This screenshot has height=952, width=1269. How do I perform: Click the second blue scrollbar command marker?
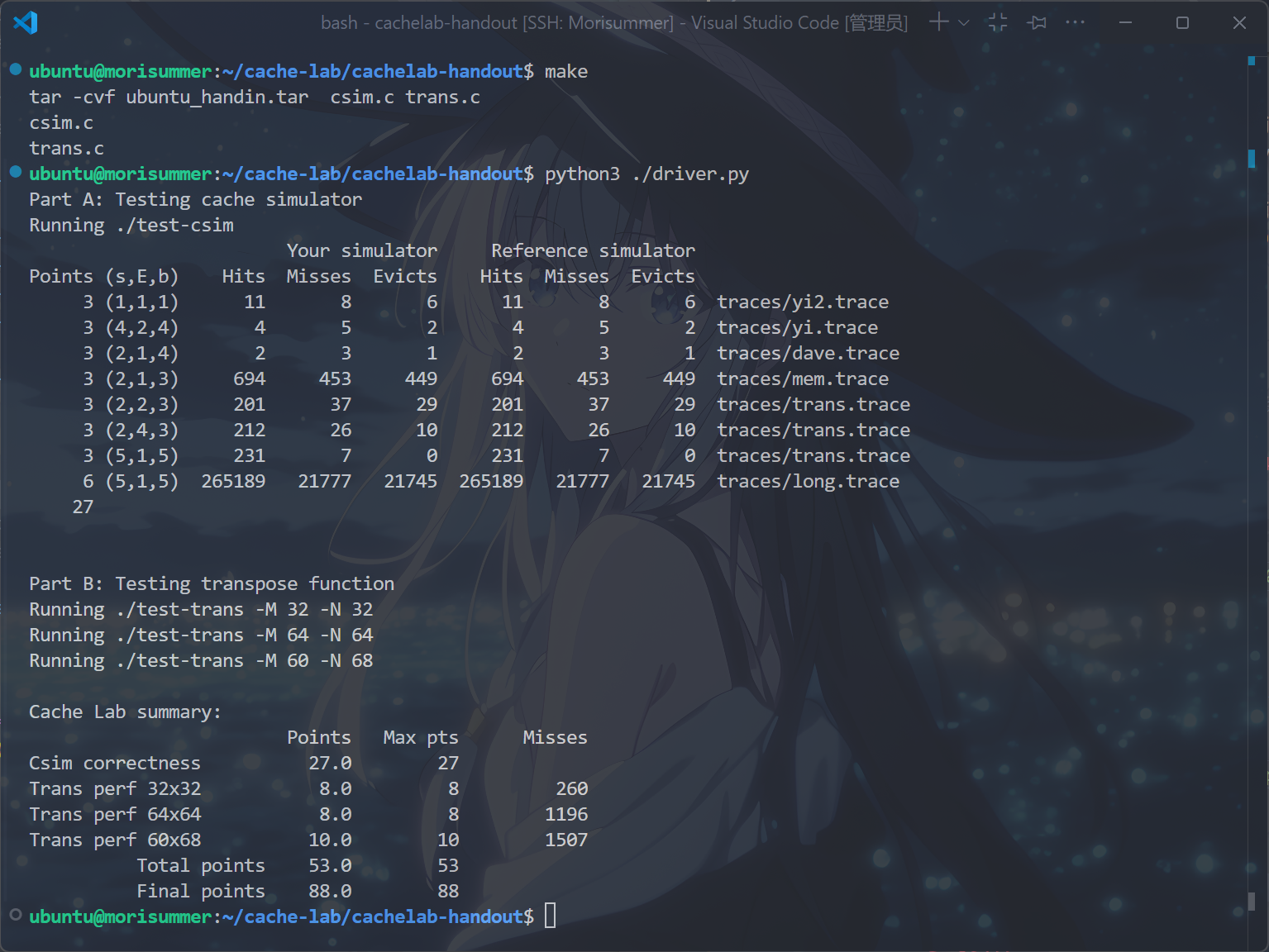coord(1252,158)
